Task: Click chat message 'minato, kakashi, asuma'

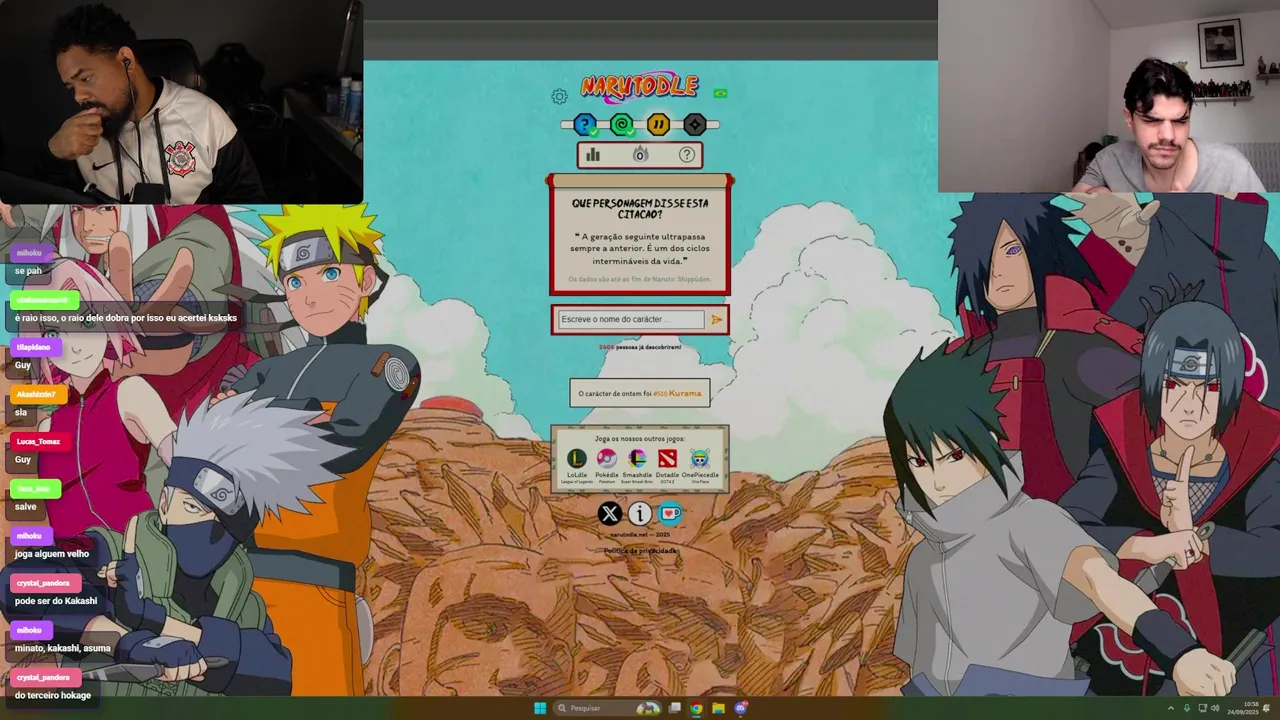Action: pos(63,648)
